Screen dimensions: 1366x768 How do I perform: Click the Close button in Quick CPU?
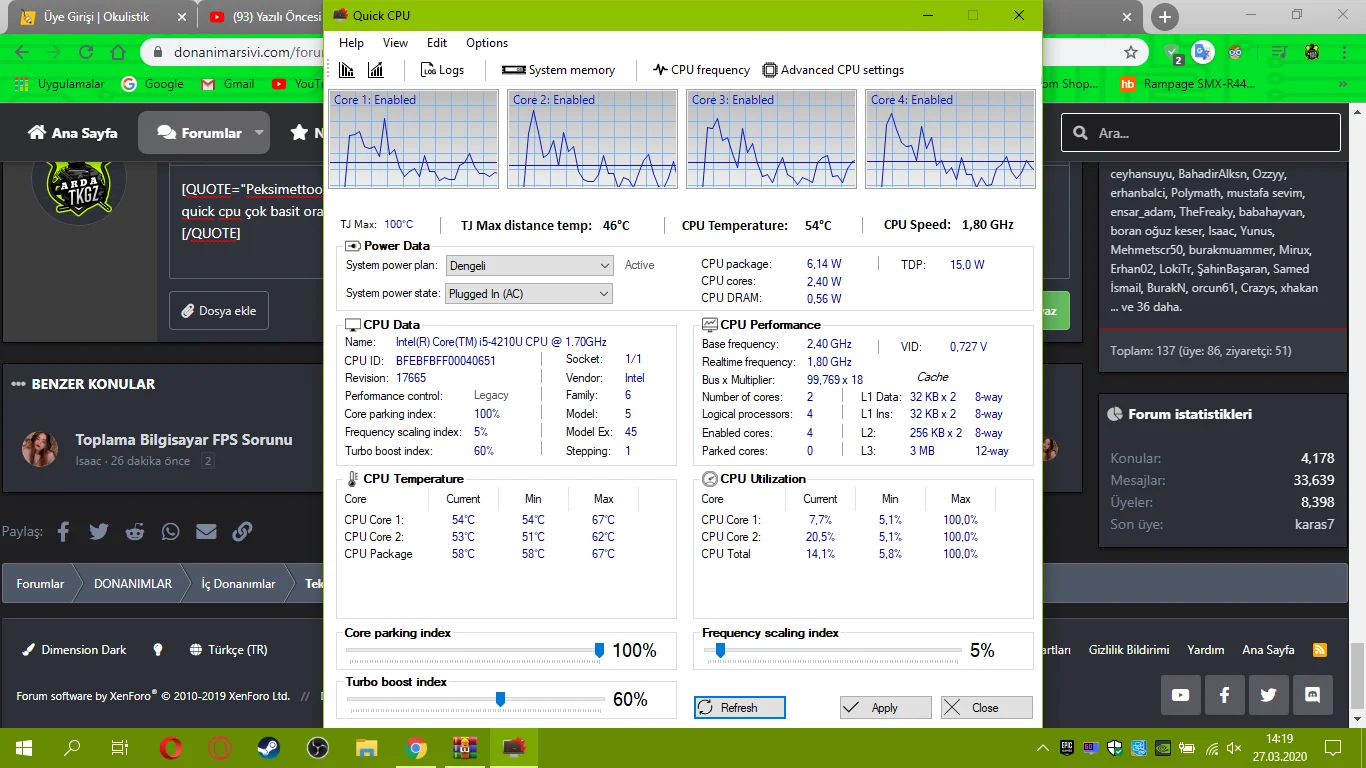pos(987,708)
